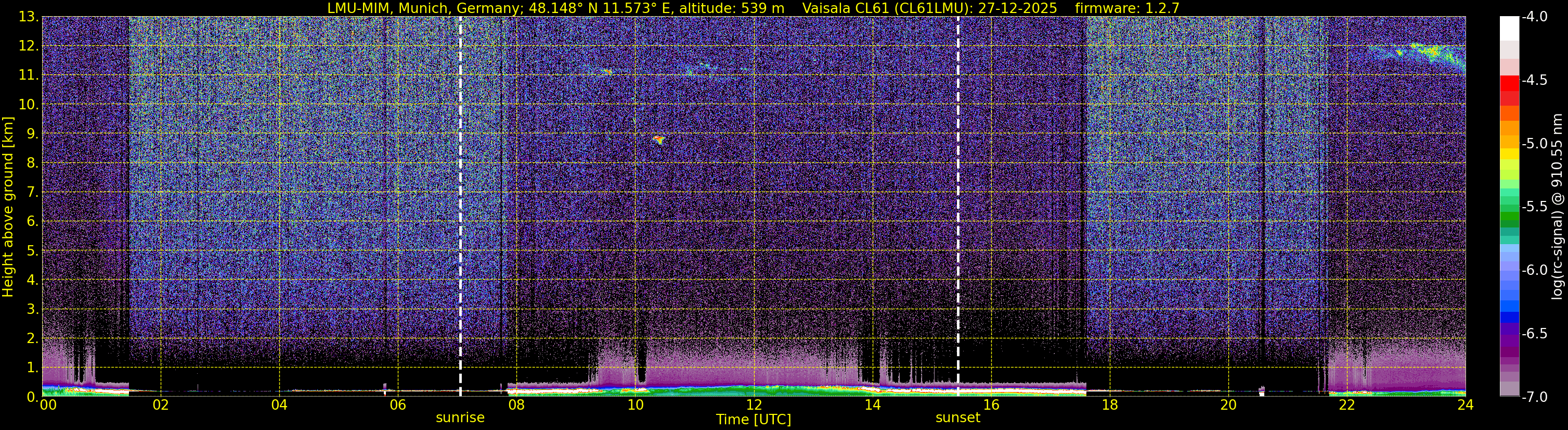Click the "3." height axis label
The image size is (1568, 430).
[x=32, y=309]
